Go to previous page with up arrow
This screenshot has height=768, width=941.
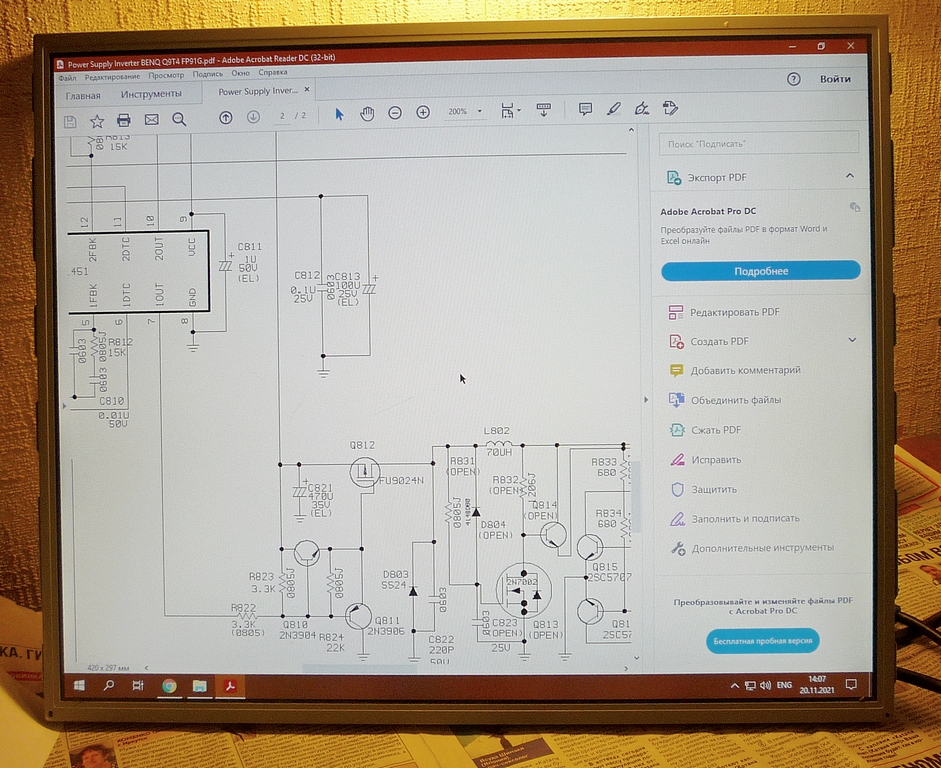(226, 117)
